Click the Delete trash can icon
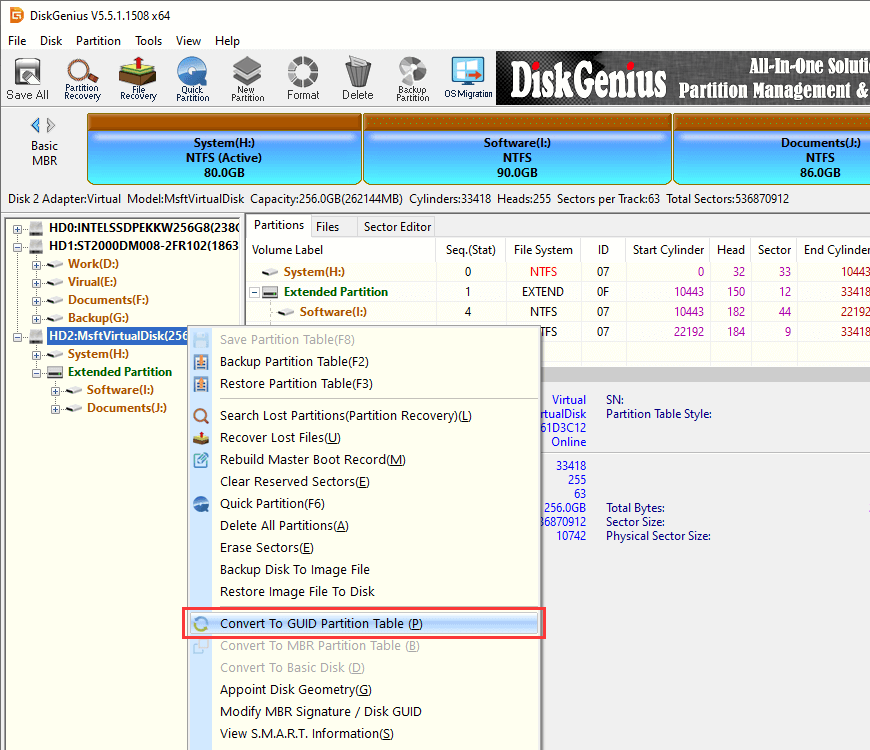This screenshot has height=750, width=870. coord(357,78)
